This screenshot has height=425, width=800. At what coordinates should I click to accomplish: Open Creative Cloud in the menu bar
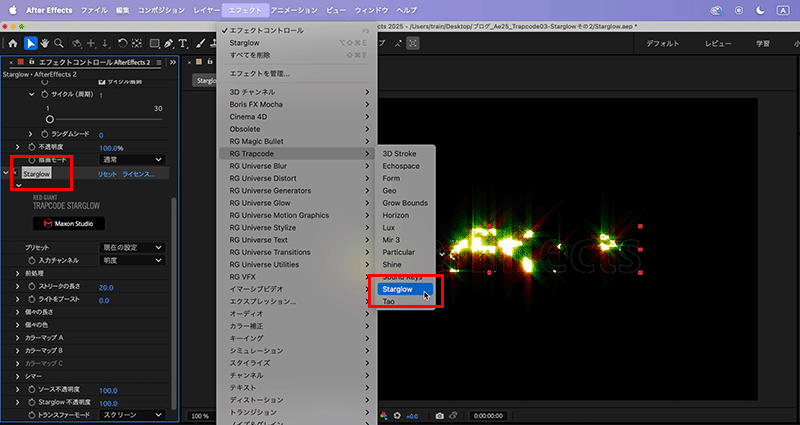(717, 10)
